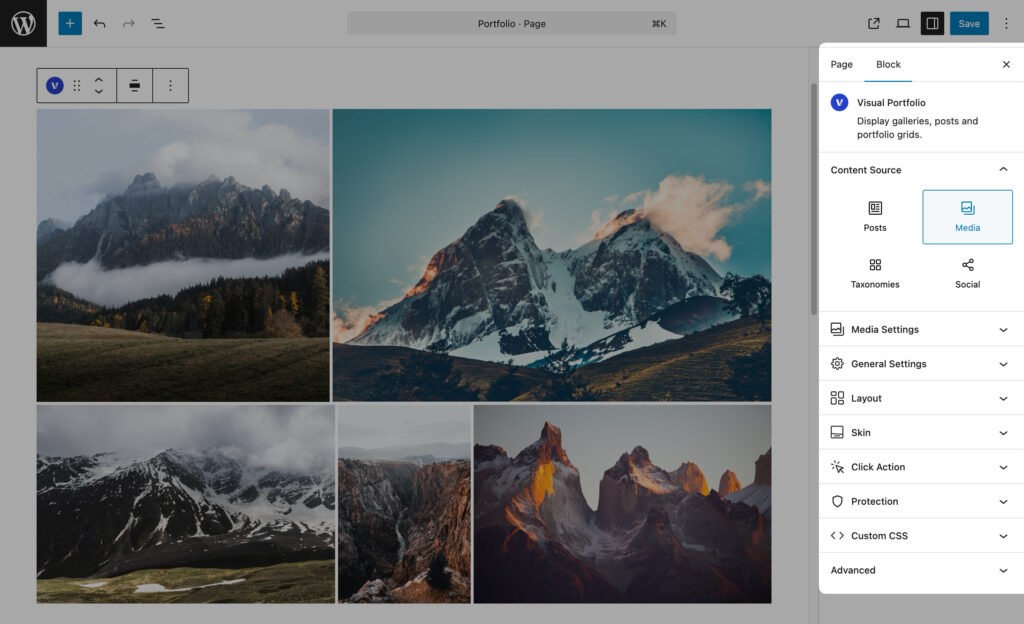Choose Social as content source
Viewport: 1024px width, 624px height.
point(967,273)
